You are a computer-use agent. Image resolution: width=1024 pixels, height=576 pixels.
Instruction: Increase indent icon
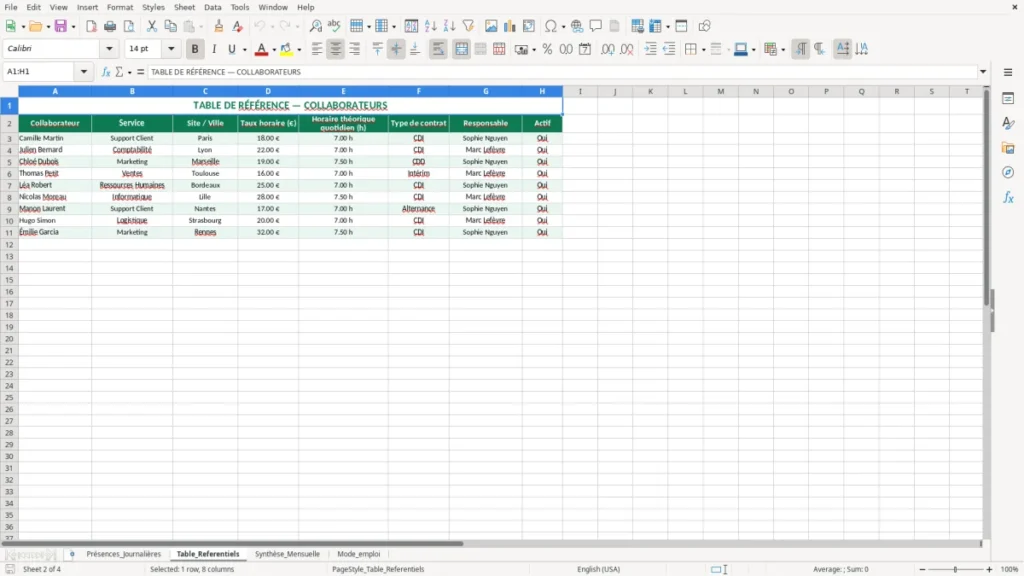coord(650,49)
